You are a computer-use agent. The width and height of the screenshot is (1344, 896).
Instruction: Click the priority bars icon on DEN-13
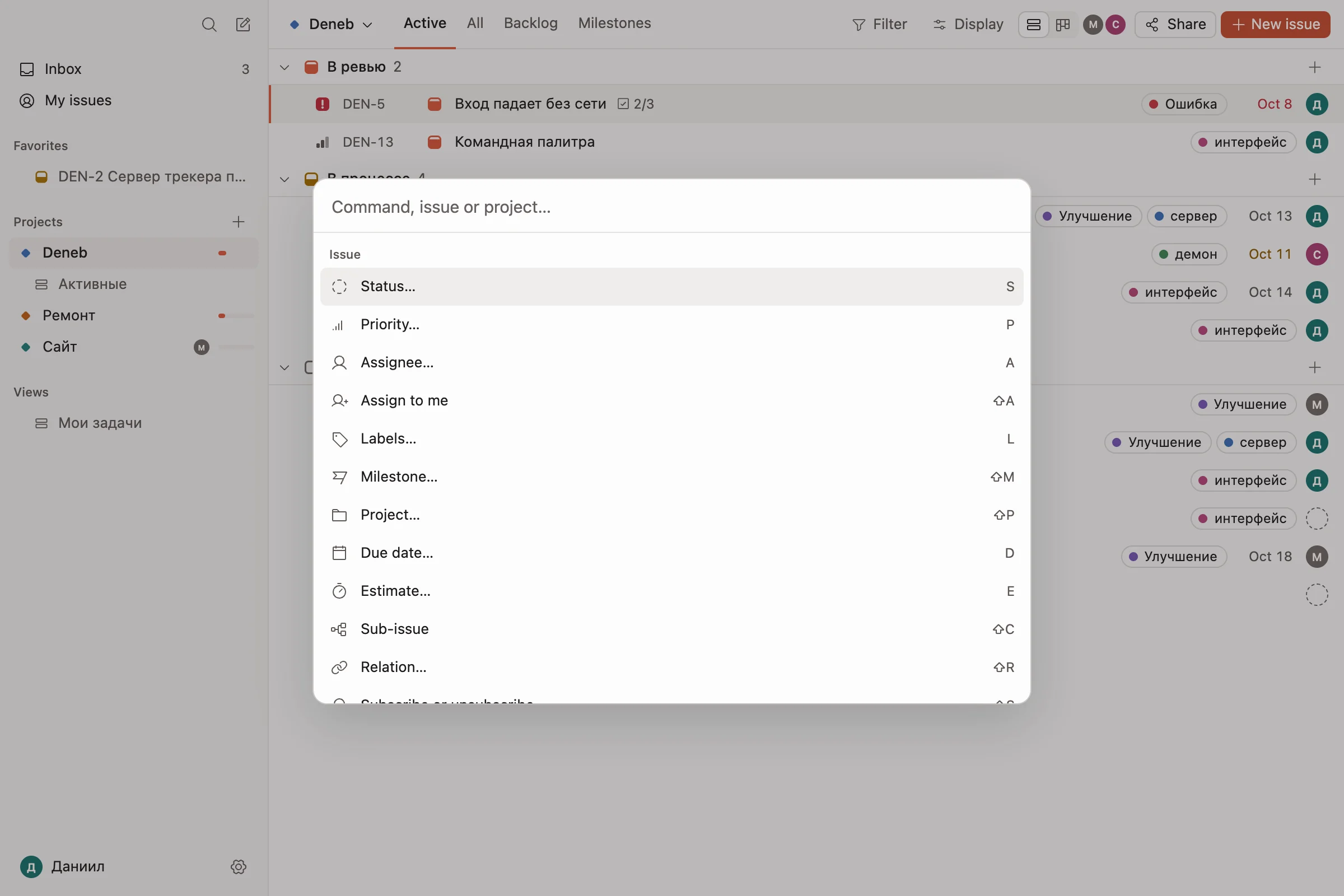(x=323, y=142)
